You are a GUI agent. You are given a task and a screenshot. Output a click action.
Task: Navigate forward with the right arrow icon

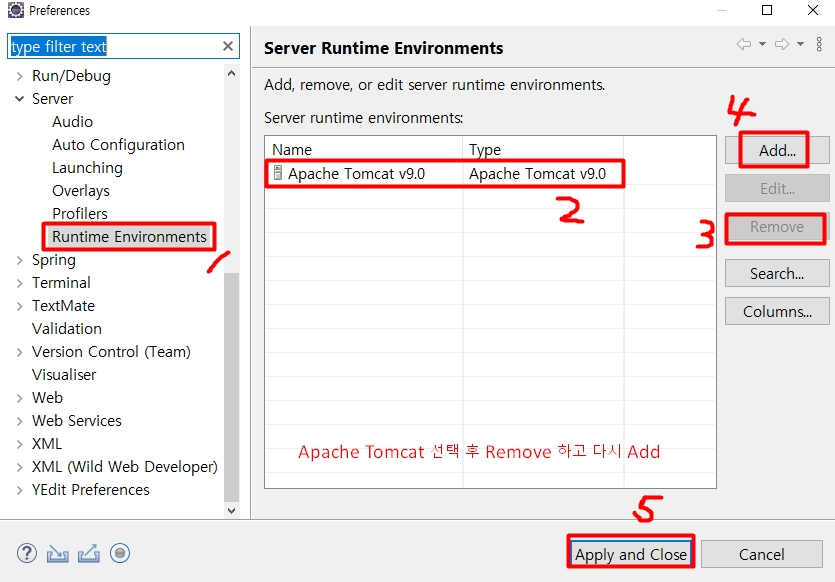pyautogui.click(x=782, y=44)
